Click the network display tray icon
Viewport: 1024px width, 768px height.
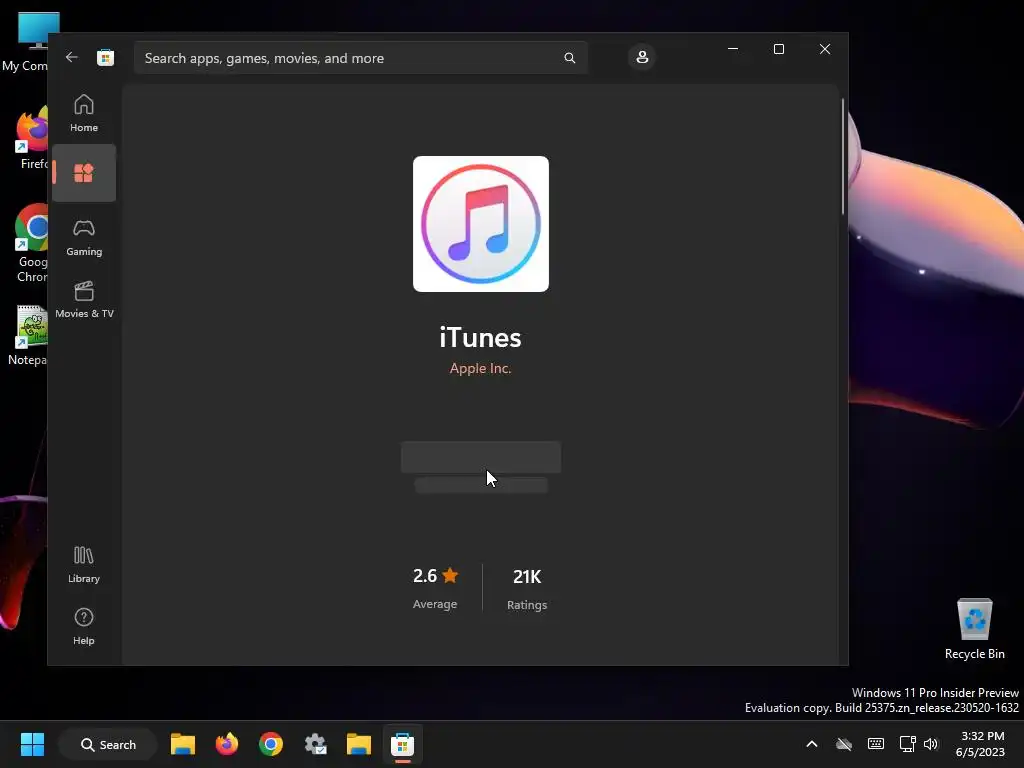907,744
